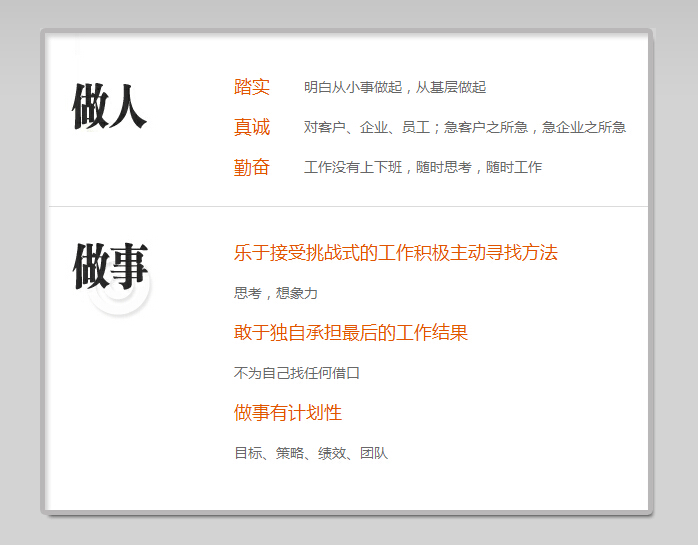698x545 pixels.
Task: Click the text 思考，想象力
Action: pos(276,293)
